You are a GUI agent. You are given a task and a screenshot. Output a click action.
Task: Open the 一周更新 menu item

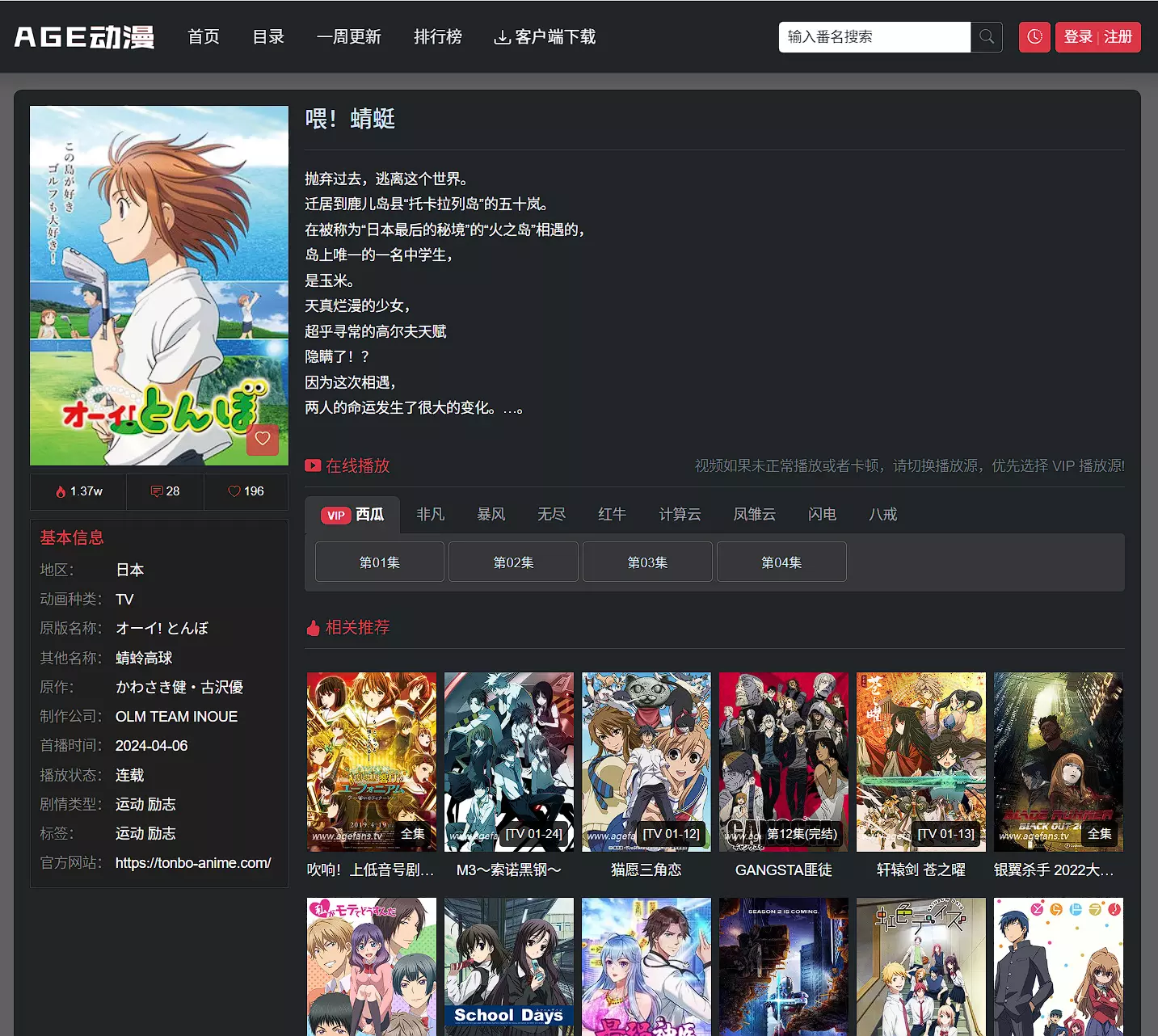coord(348,37)
